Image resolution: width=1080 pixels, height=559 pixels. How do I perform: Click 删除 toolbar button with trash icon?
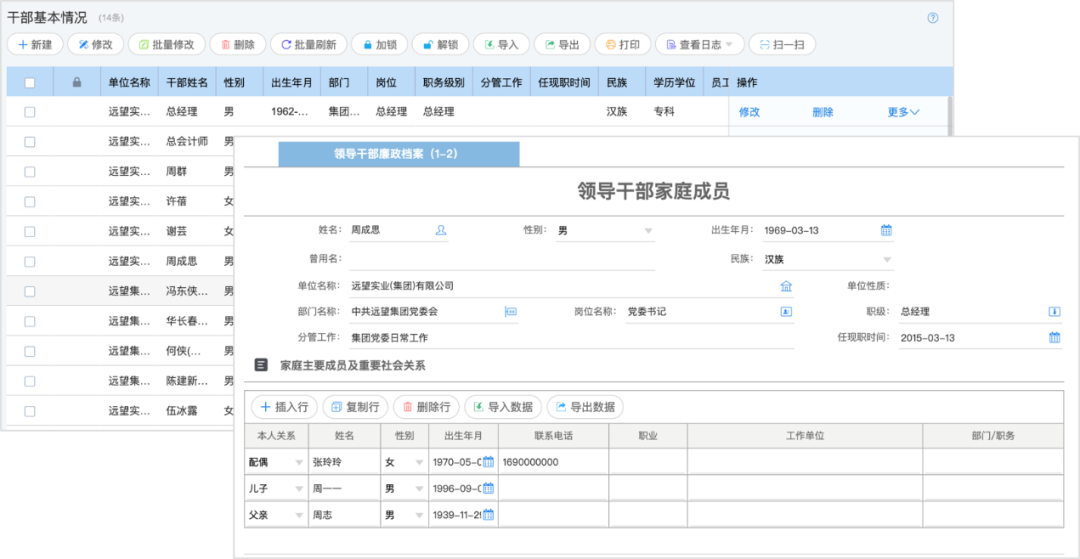238,44
